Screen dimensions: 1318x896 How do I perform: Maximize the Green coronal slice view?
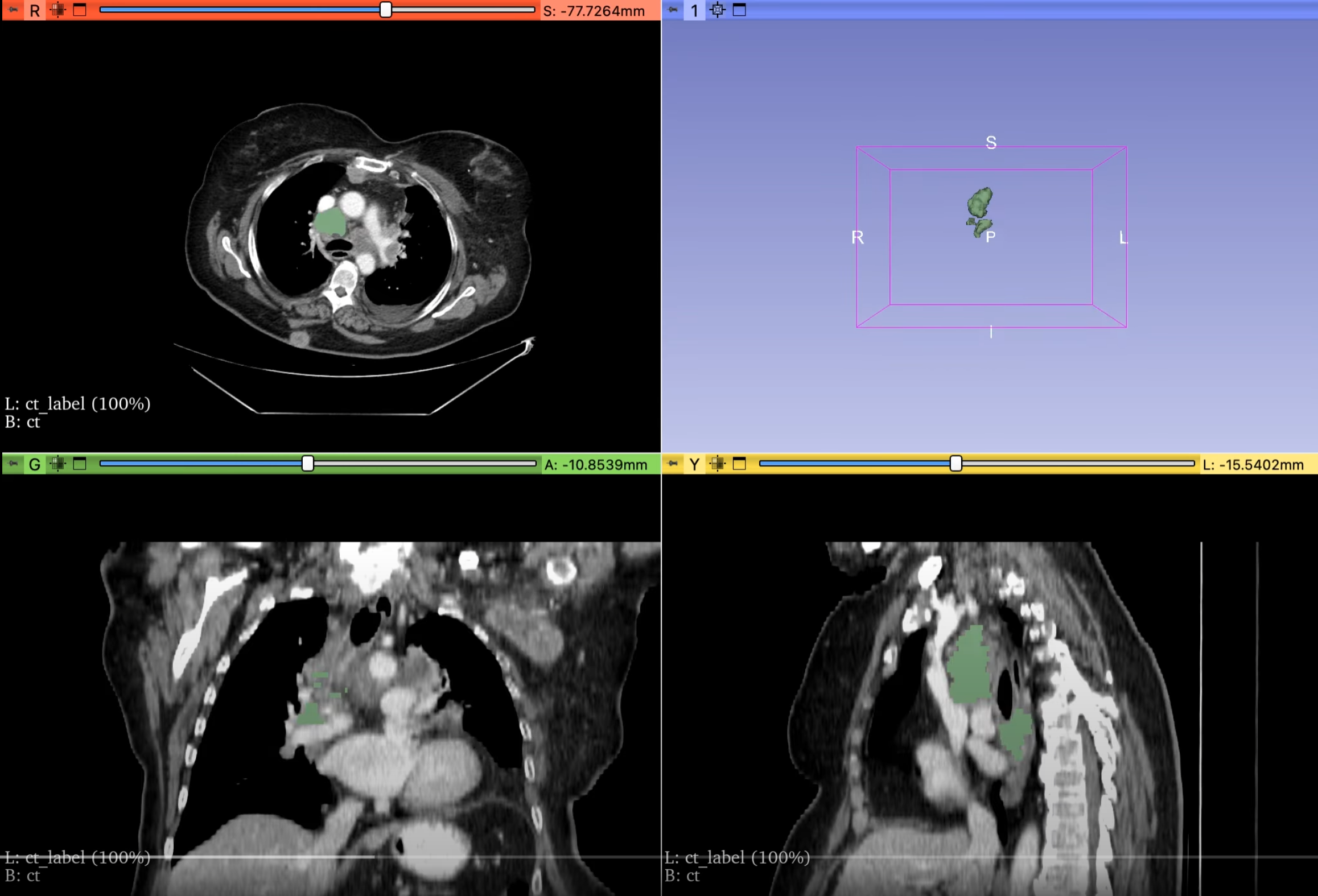click(80, 464)
